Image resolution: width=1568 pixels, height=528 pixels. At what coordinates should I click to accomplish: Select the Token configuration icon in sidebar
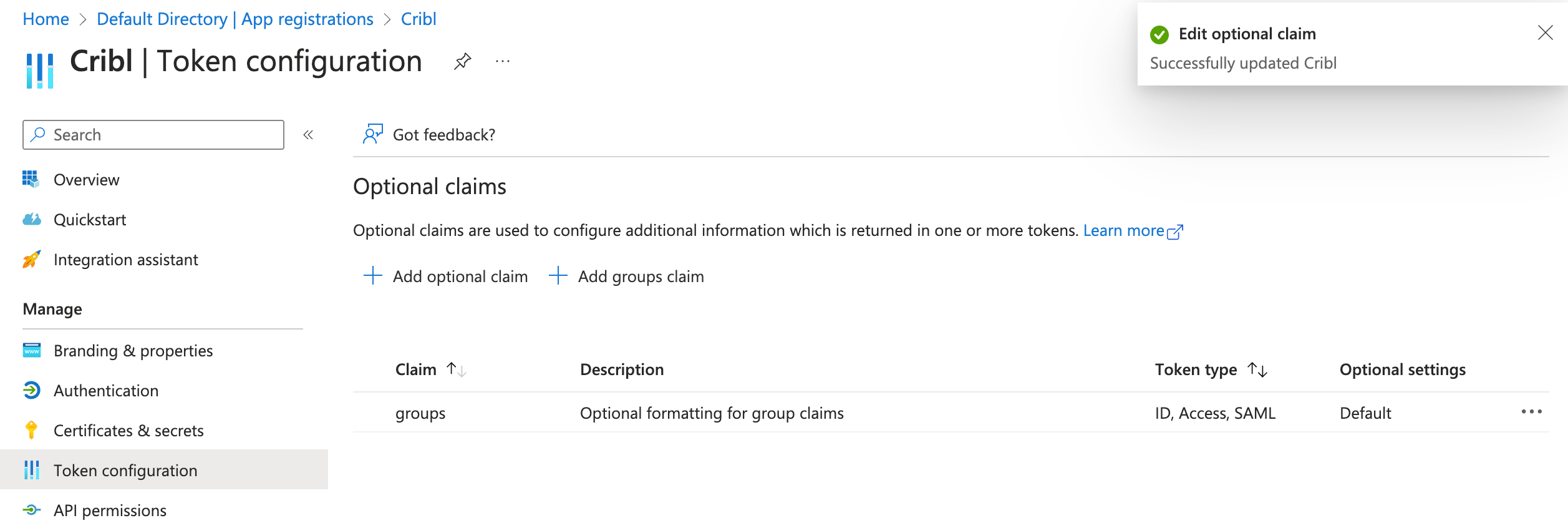click(33, 470)
